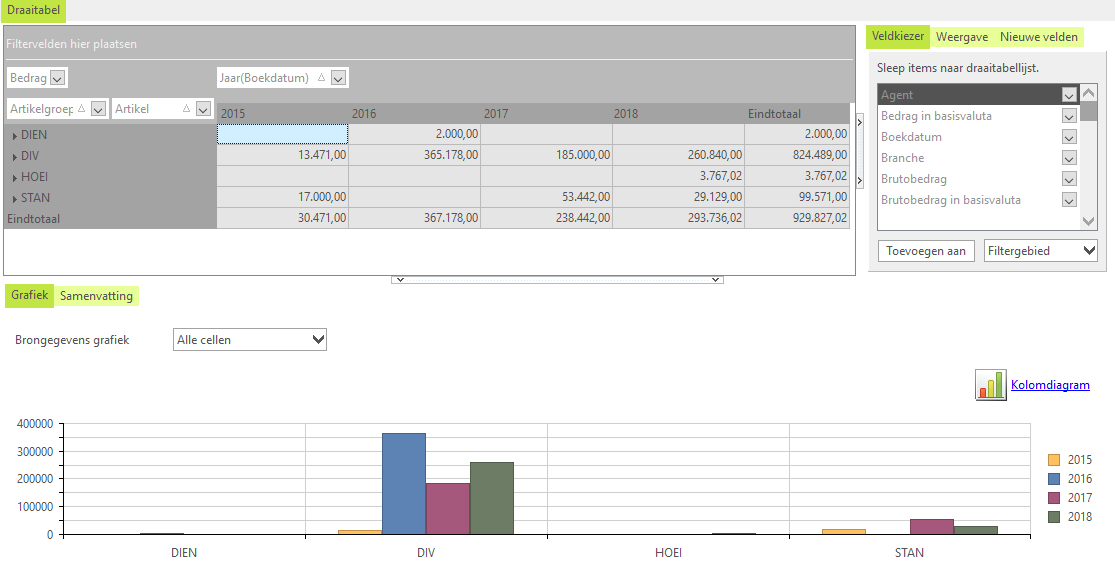Click upper arrow beside the pivot table edge
Viewport: 1115px width, 578px height.
[860, 122]
